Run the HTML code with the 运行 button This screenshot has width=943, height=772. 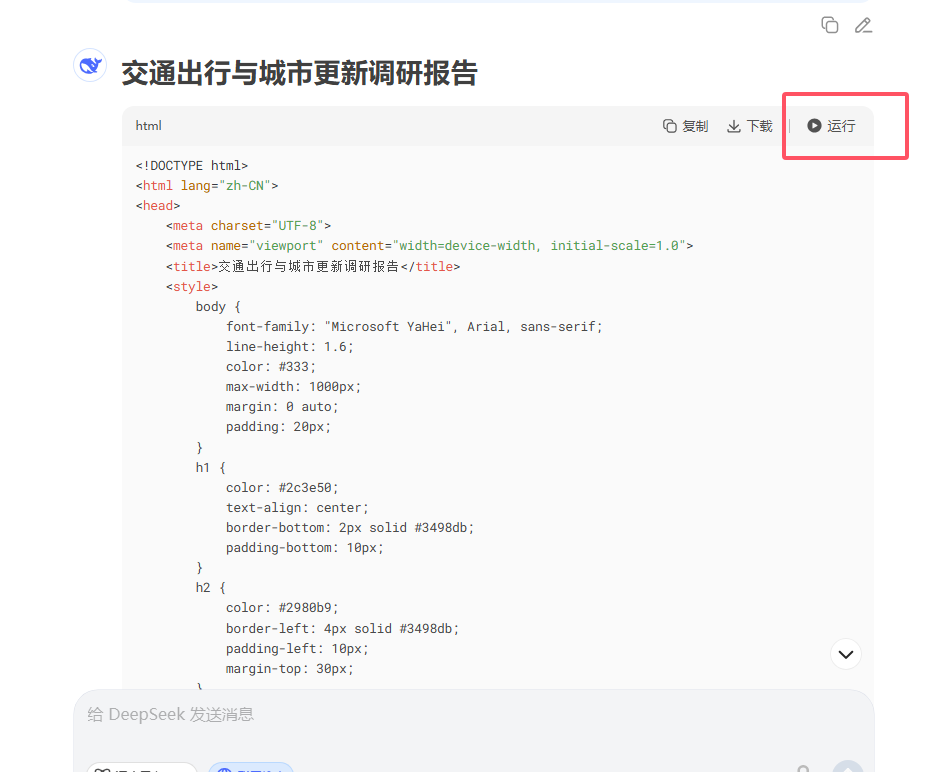tap(832, 126)
